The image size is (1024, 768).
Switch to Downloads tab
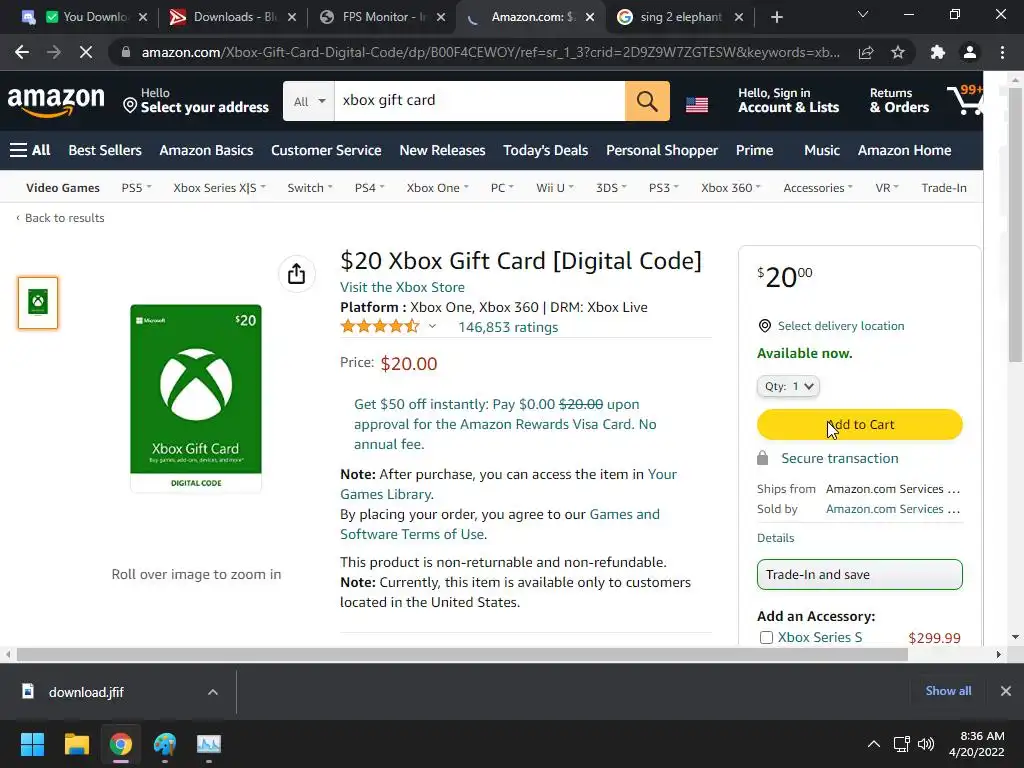click(x=232, y=17)
